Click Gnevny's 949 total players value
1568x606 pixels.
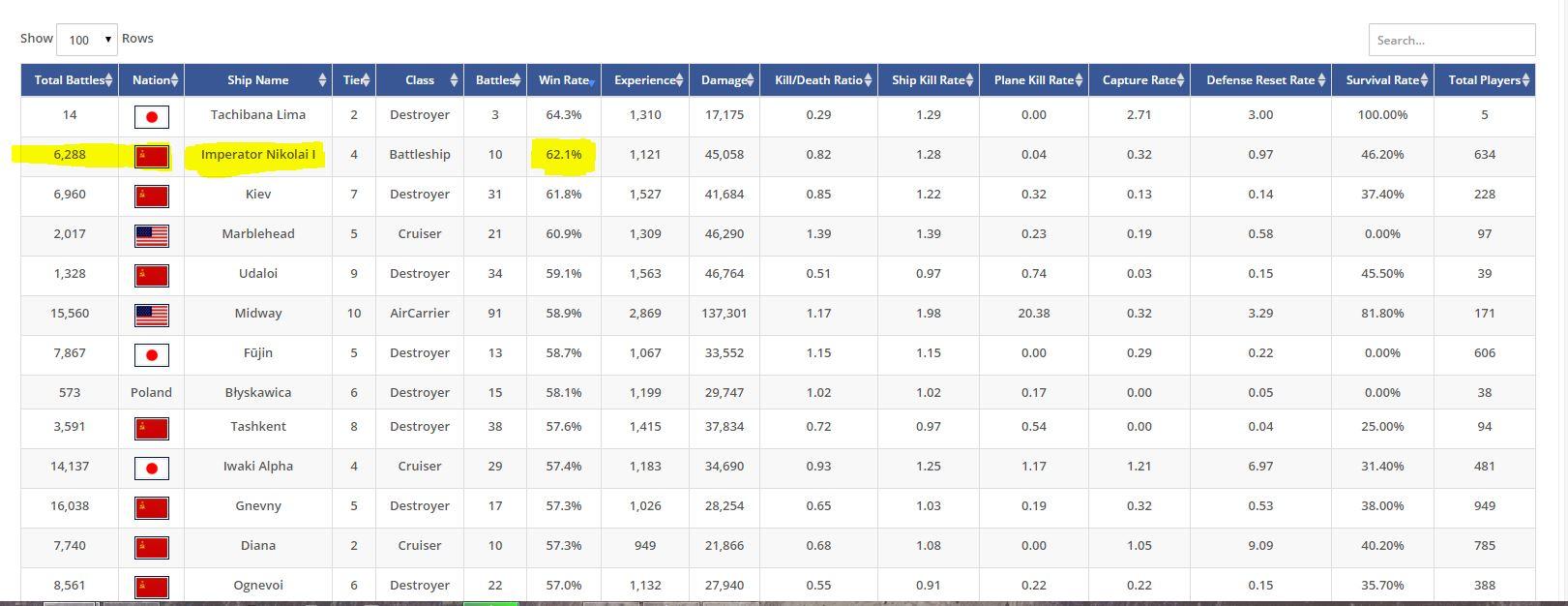[x=1485, y=505]
